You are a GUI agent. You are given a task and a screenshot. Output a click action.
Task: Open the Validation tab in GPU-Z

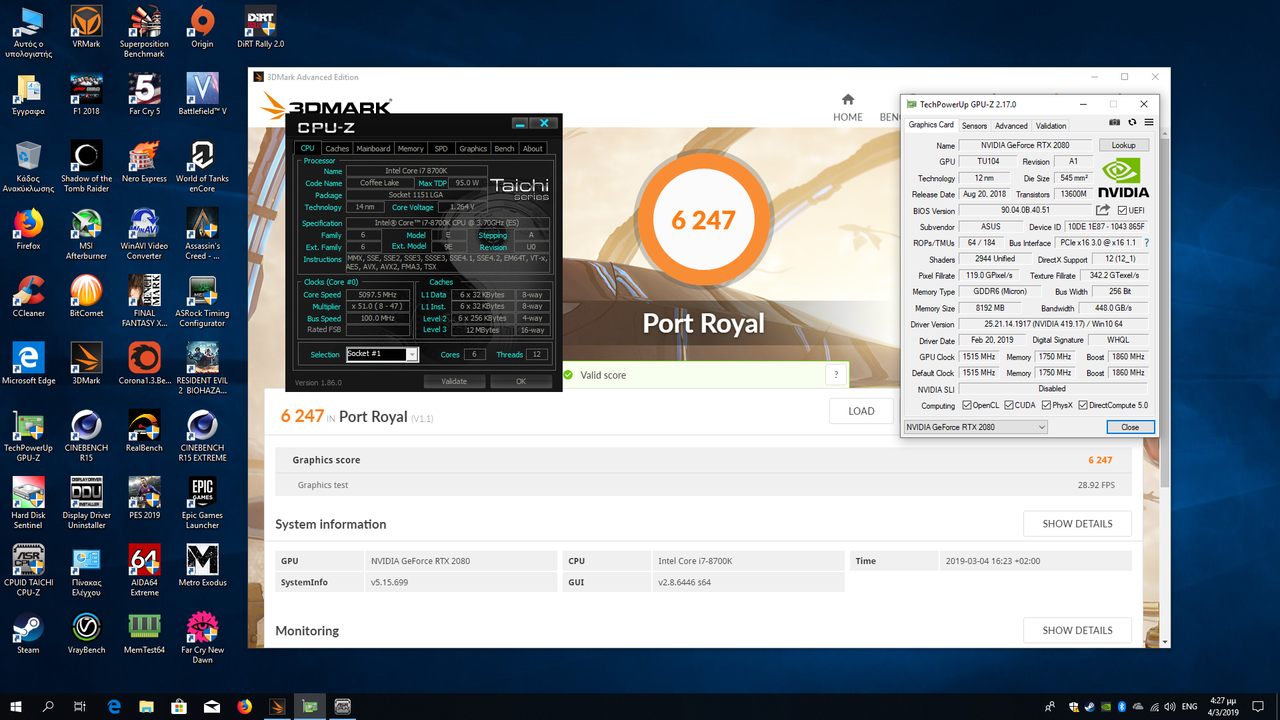pyautogui.click(x=1051, y=126)
